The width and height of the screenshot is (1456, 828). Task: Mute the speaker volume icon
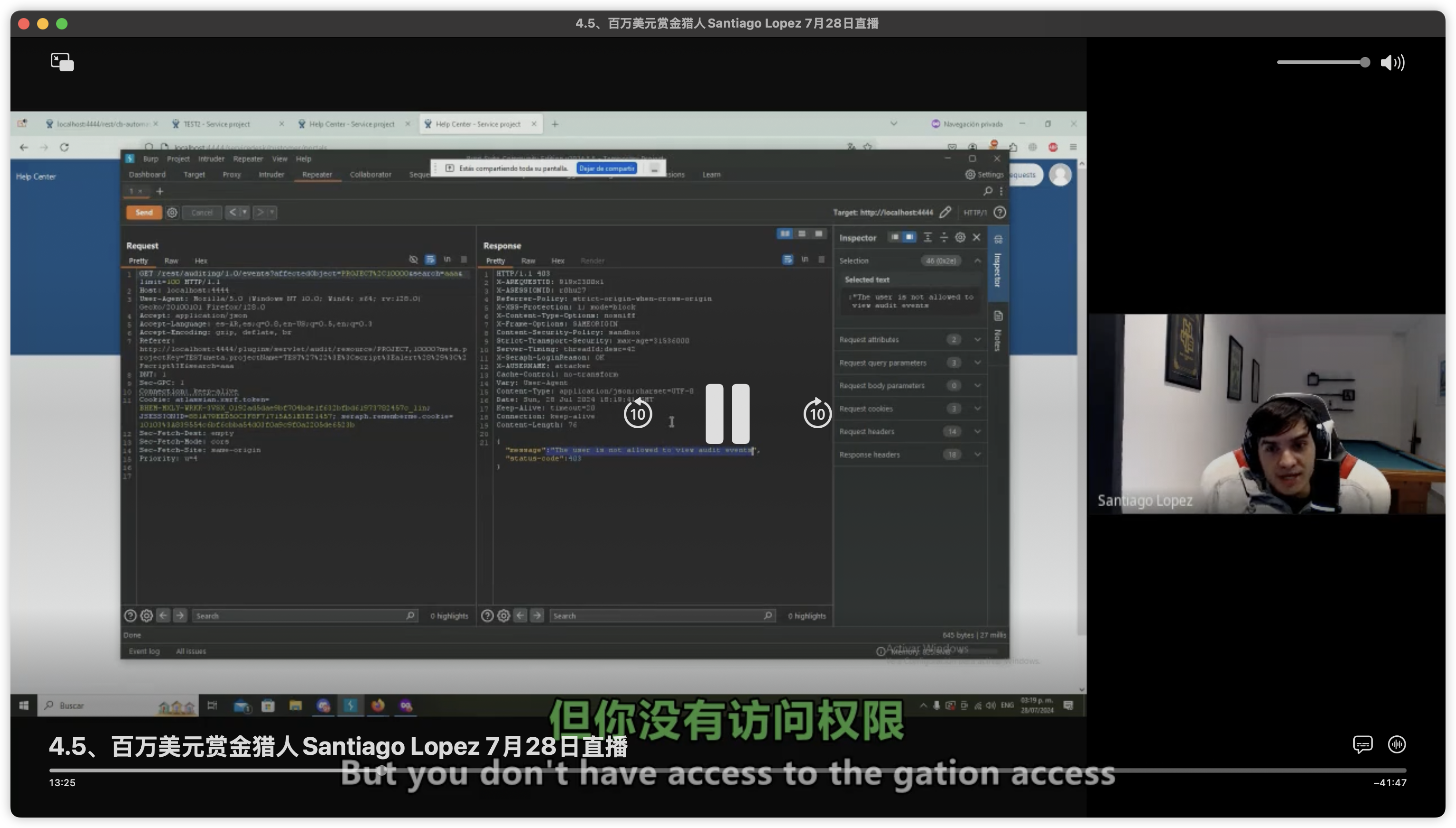(1392, 63)
